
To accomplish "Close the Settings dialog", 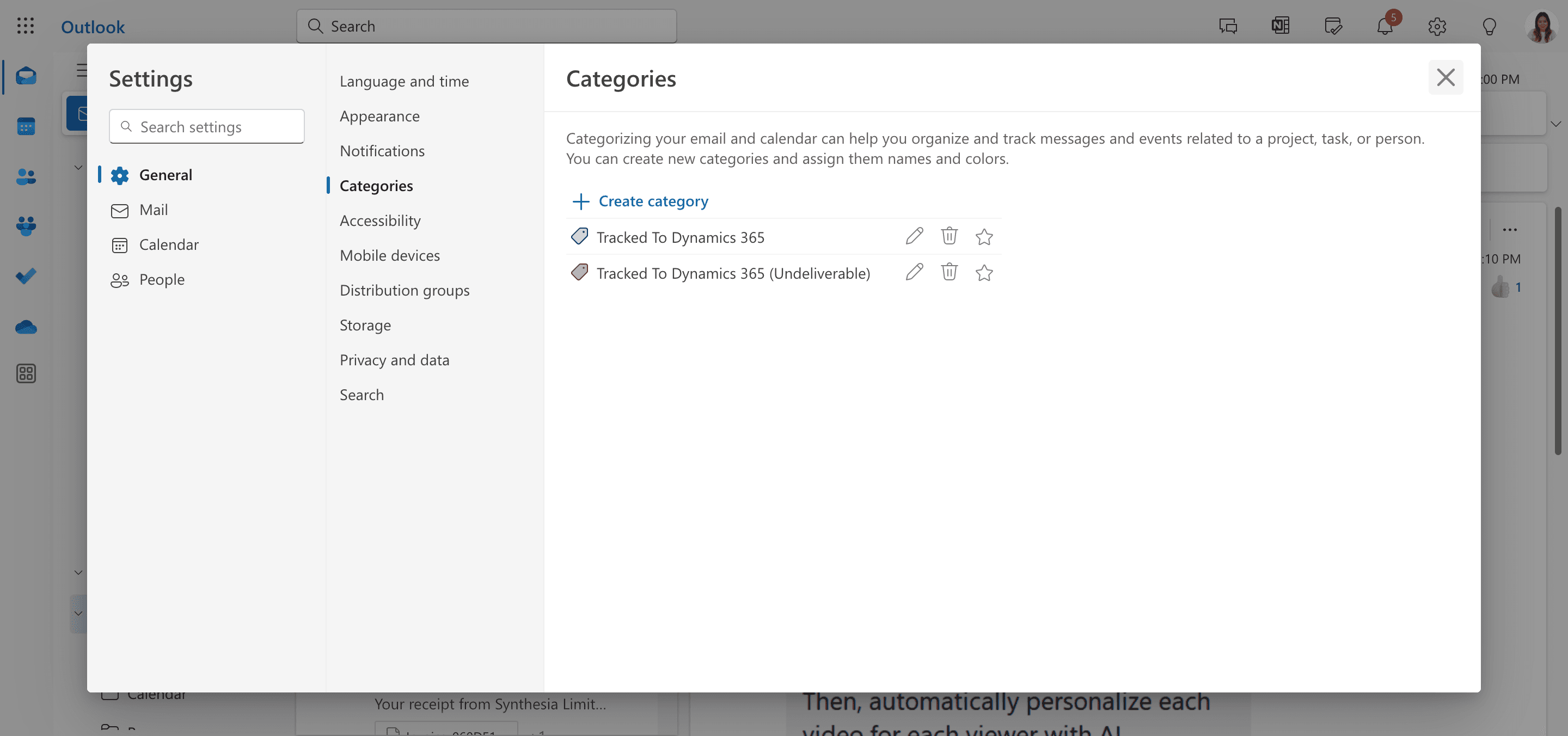I will pyautogui.click(x=1445, y=77).
